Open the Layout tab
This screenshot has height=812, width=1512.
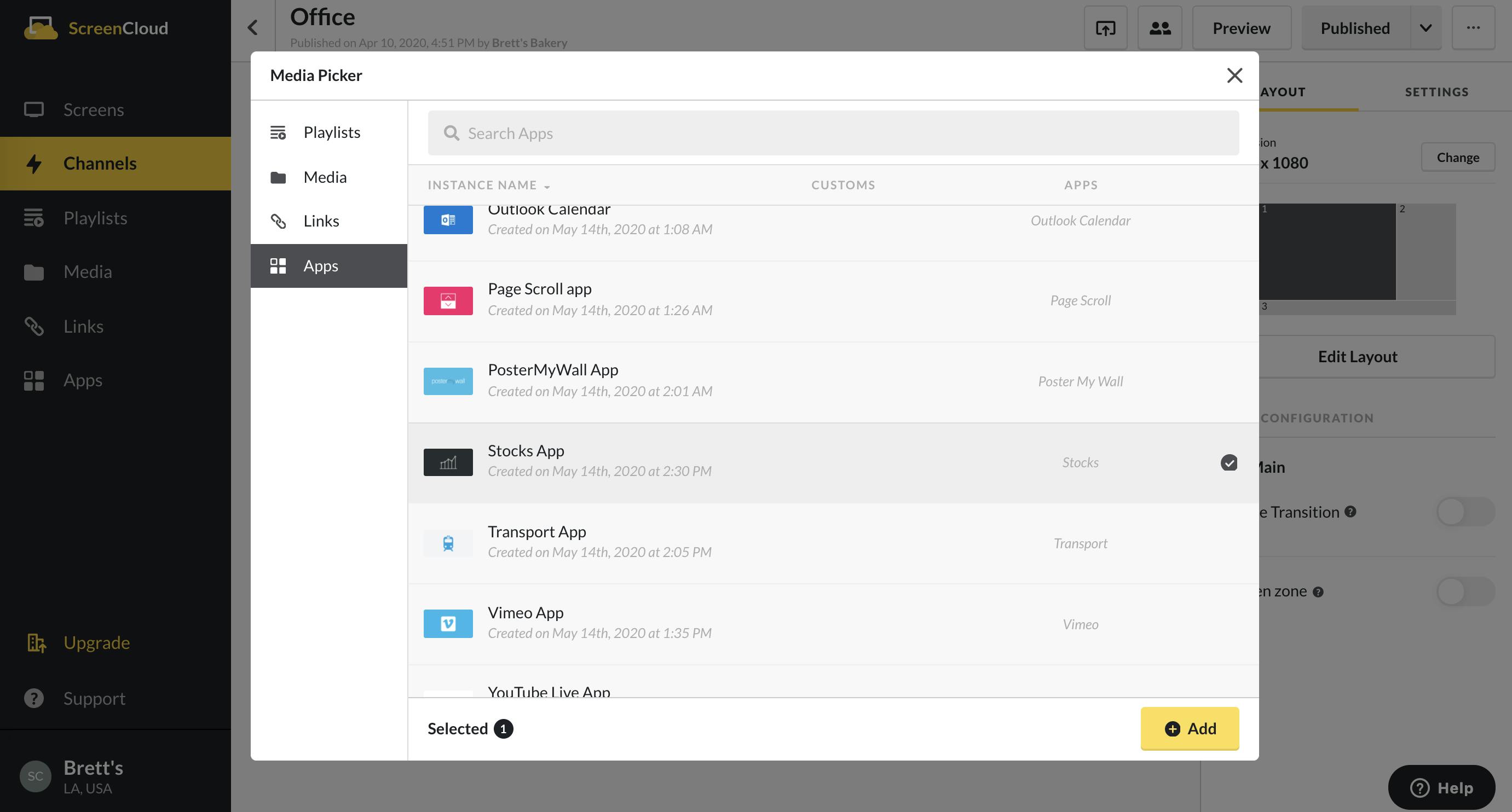[1282, 92]
